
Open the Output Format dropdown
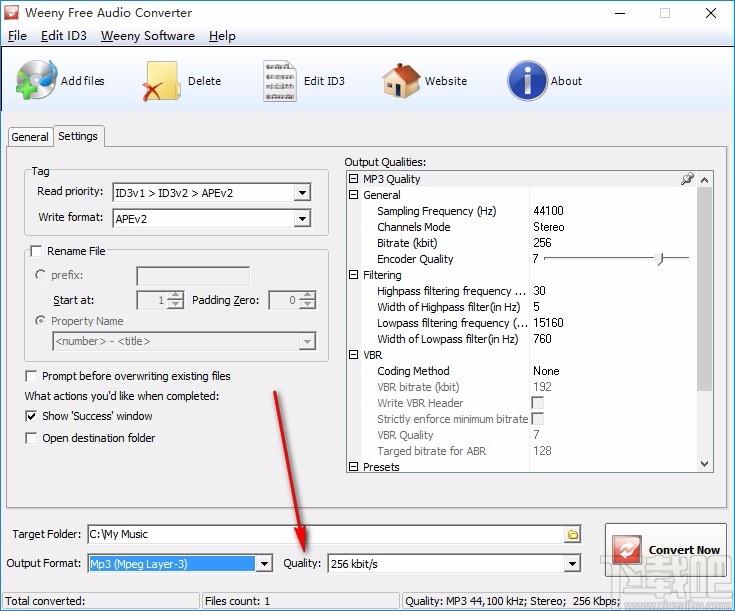[x=264, y=564]
